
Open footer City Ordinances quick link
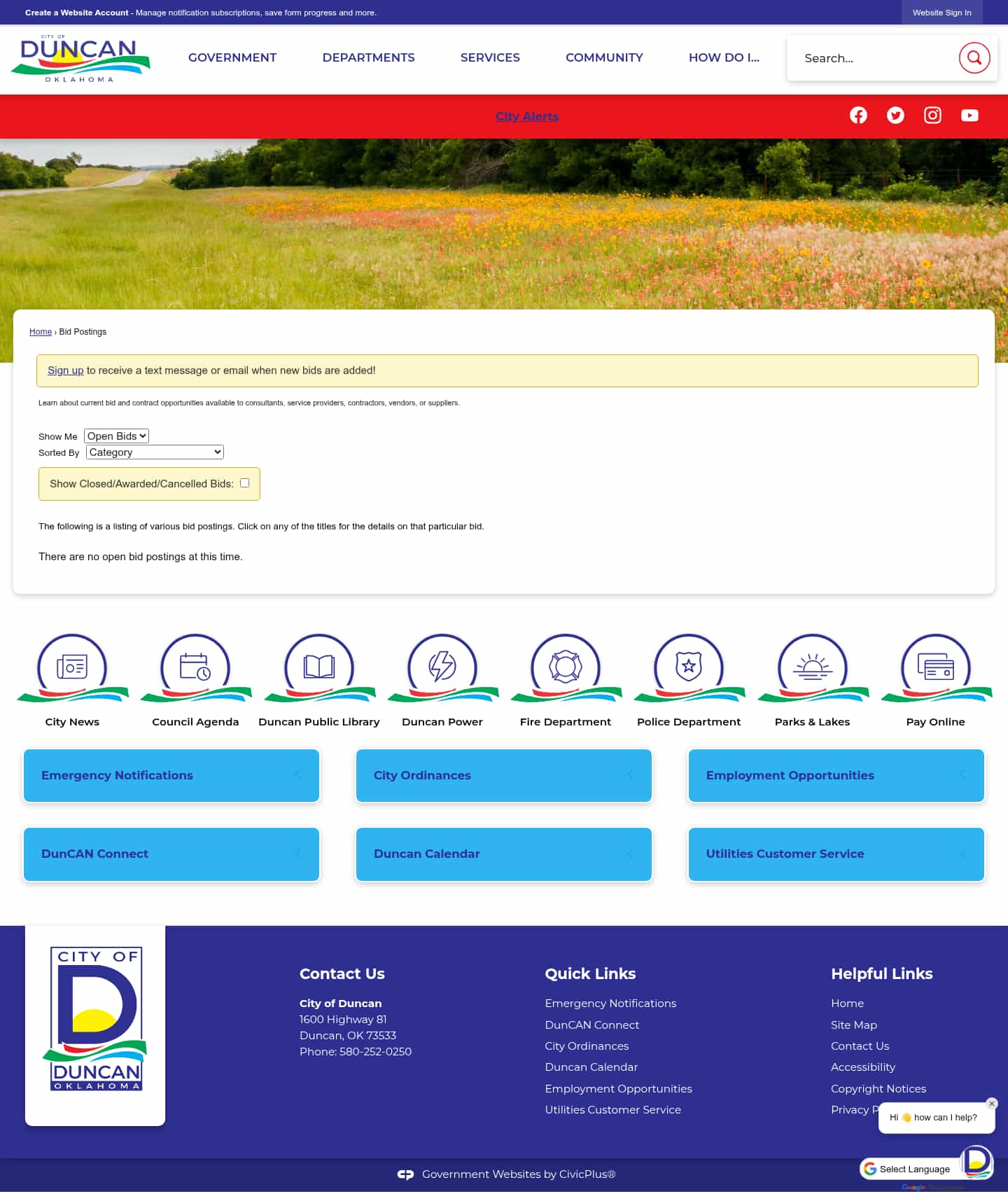click(587, 1046)
